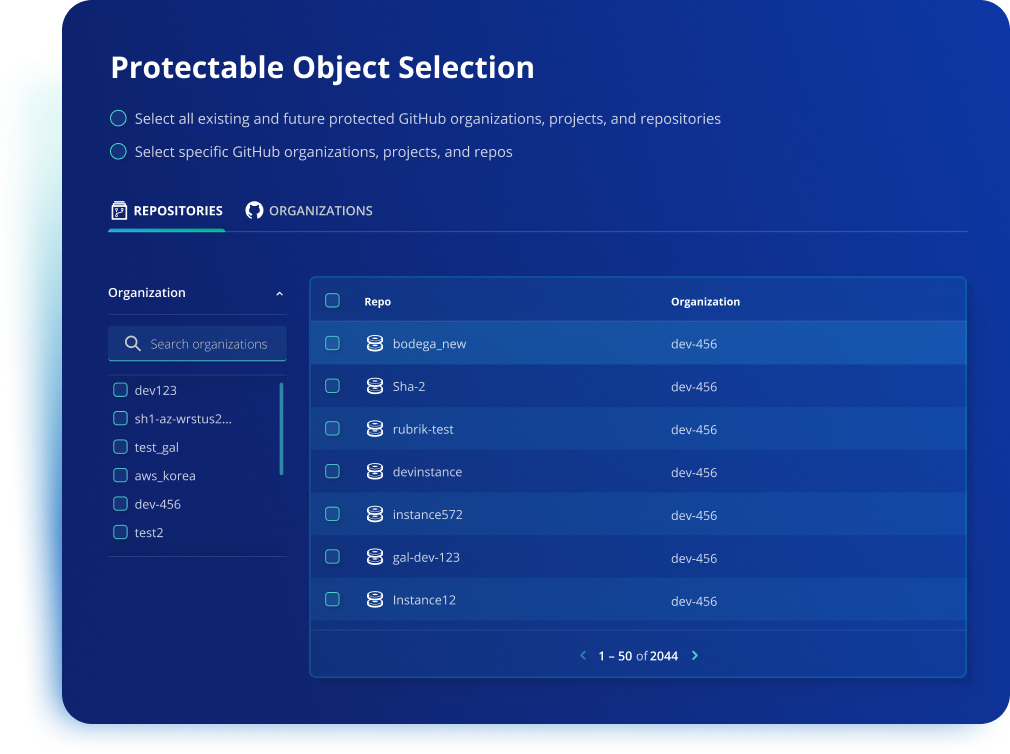Click the repository jar icon on Repositories tab
This screenshot has height=754, width=1010.
click(x=118, y=210)
